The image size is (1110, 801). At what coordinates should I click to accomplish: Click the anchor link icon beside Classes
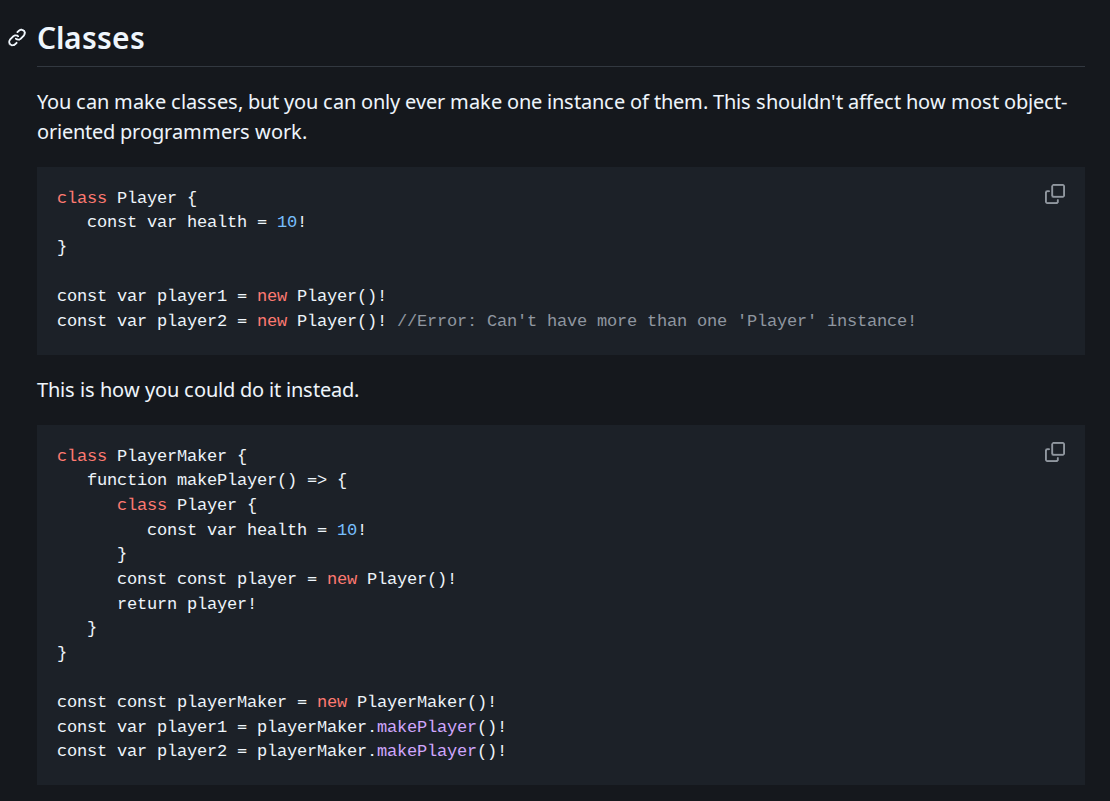(x=16, y=39)
